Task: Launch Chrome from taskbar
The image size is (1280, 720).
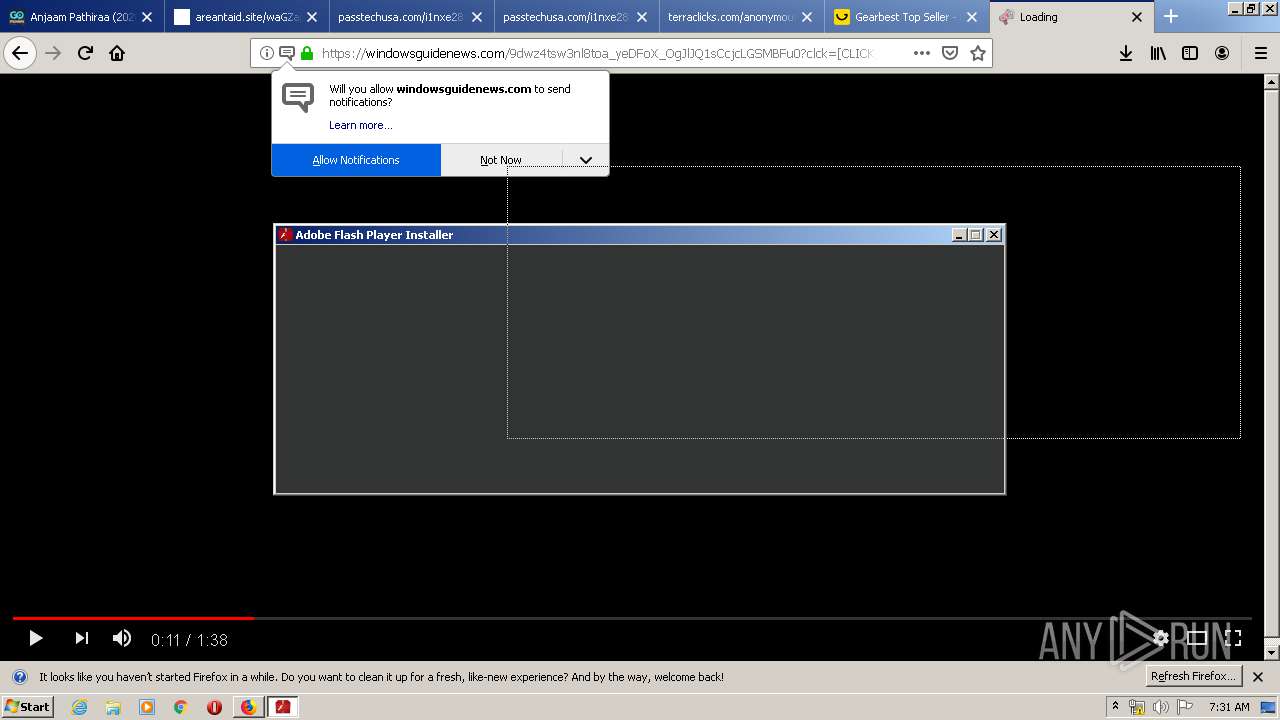Action: coord(181,707)
